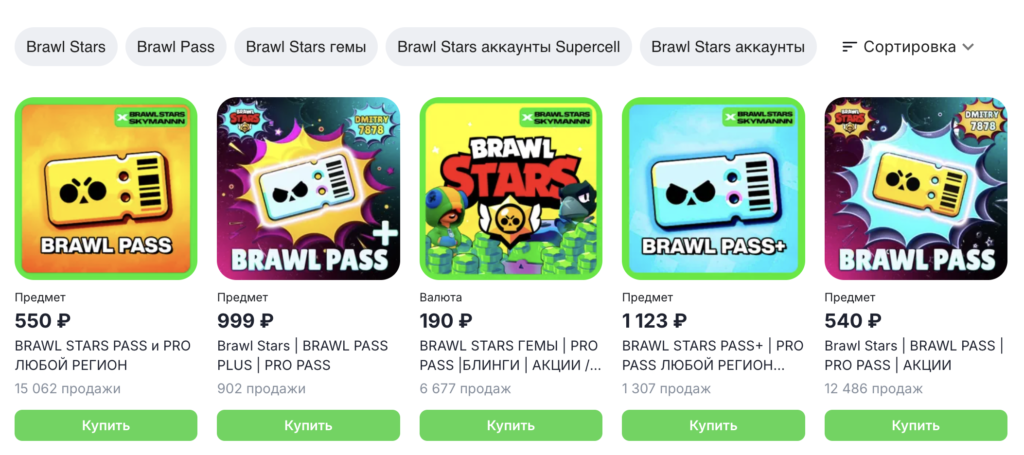
Task: Open the Сортировка sorting dropdown
Action: [908, 47]
